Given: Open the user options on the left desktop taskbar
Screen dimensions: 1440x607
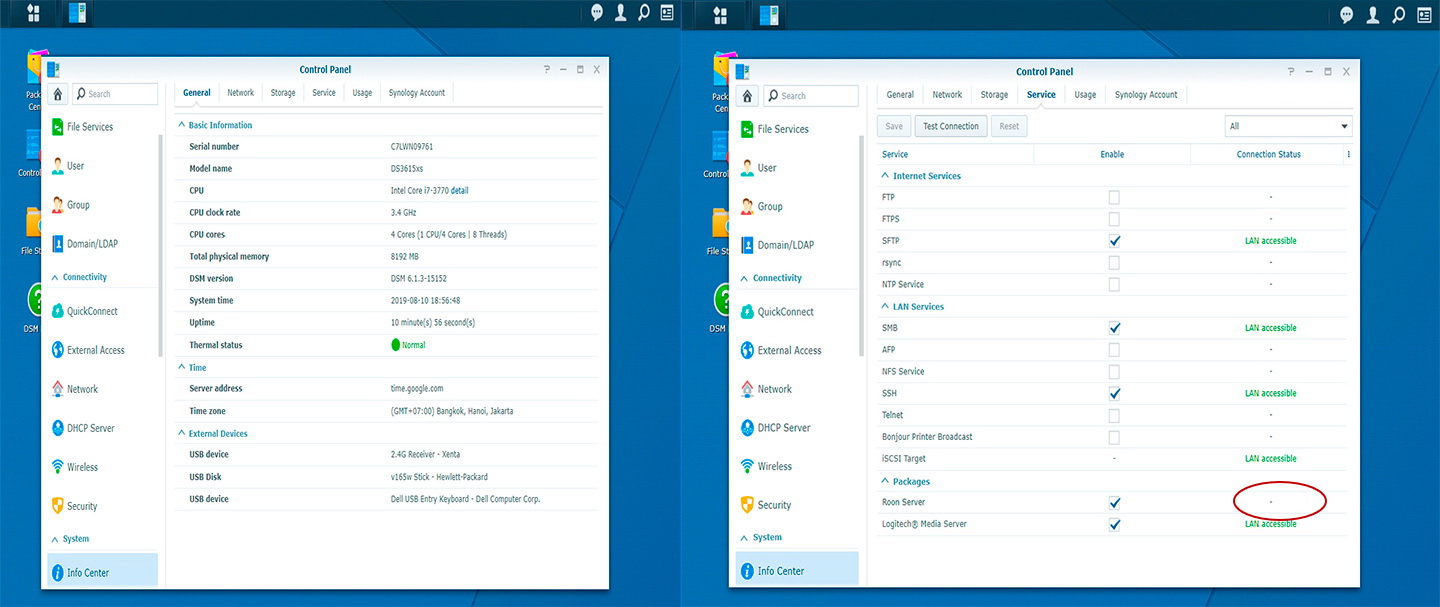Looking at the screenshot, I should click(x=621, y=13).
